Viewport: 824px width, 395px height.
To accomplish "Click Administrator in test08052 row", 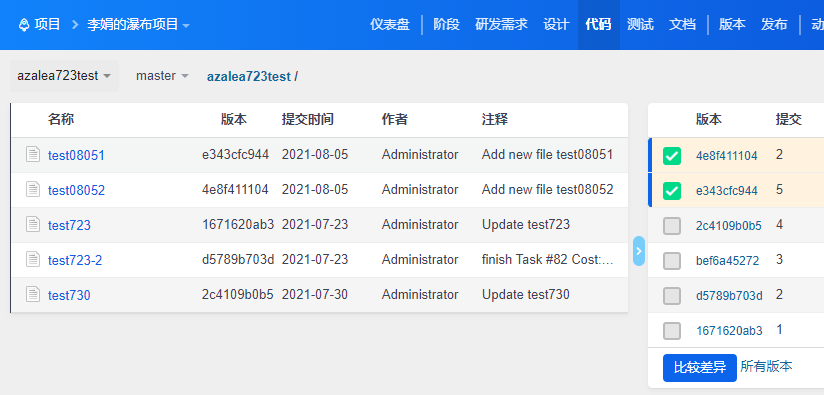I will pos(420,189).
